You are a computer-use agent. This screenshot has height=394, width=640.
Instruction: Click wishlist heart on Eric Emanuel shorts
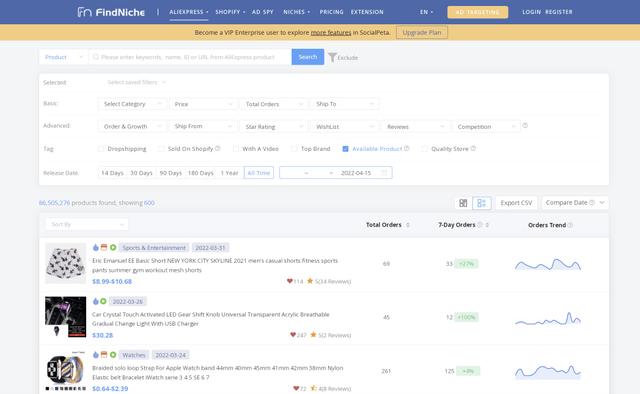[290, 281]
